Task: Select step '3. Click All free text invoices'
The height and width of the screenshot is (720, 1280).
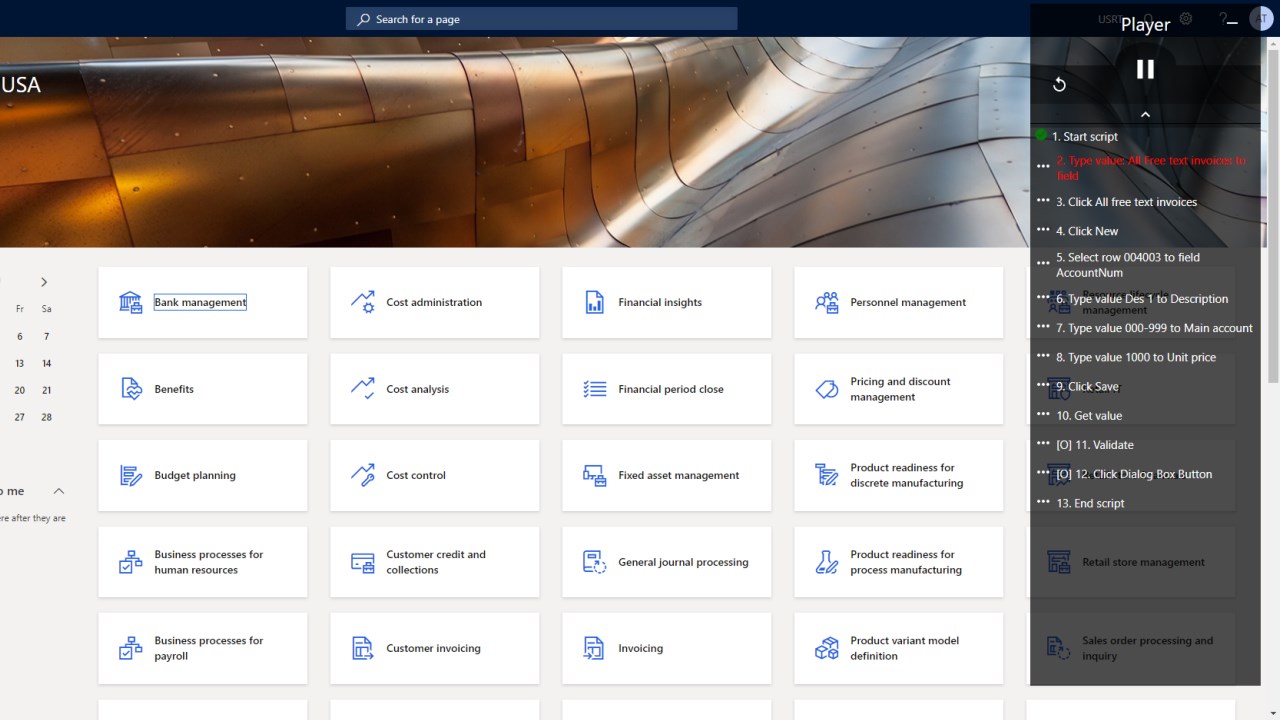Action: [x=1126, y=202]
